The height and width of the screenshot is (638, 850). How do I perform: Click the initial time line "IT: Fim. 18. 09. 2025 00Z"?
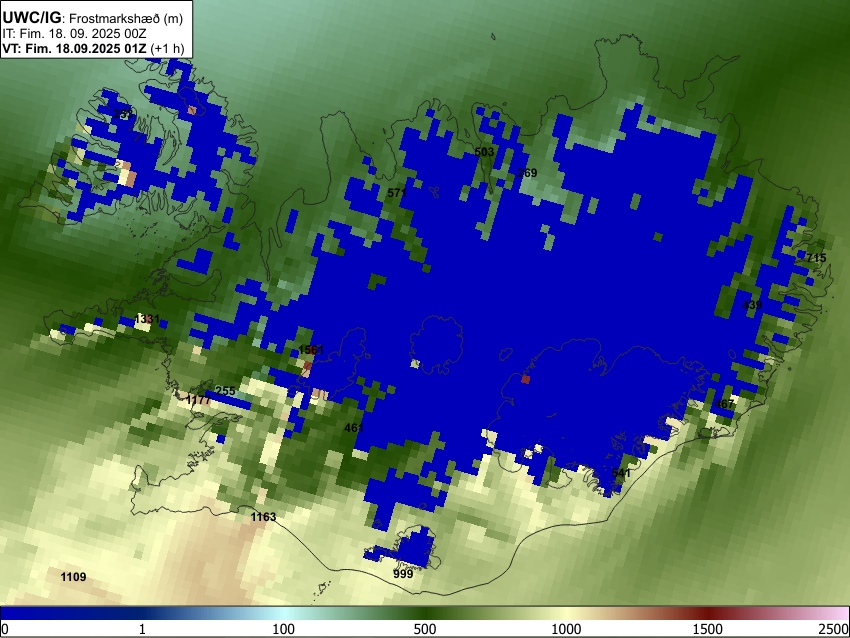[74, 34]
